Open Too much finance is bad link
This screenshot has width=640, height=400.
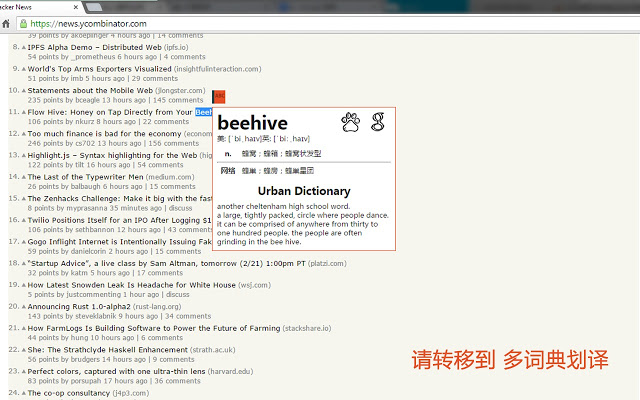coord(104,134)
